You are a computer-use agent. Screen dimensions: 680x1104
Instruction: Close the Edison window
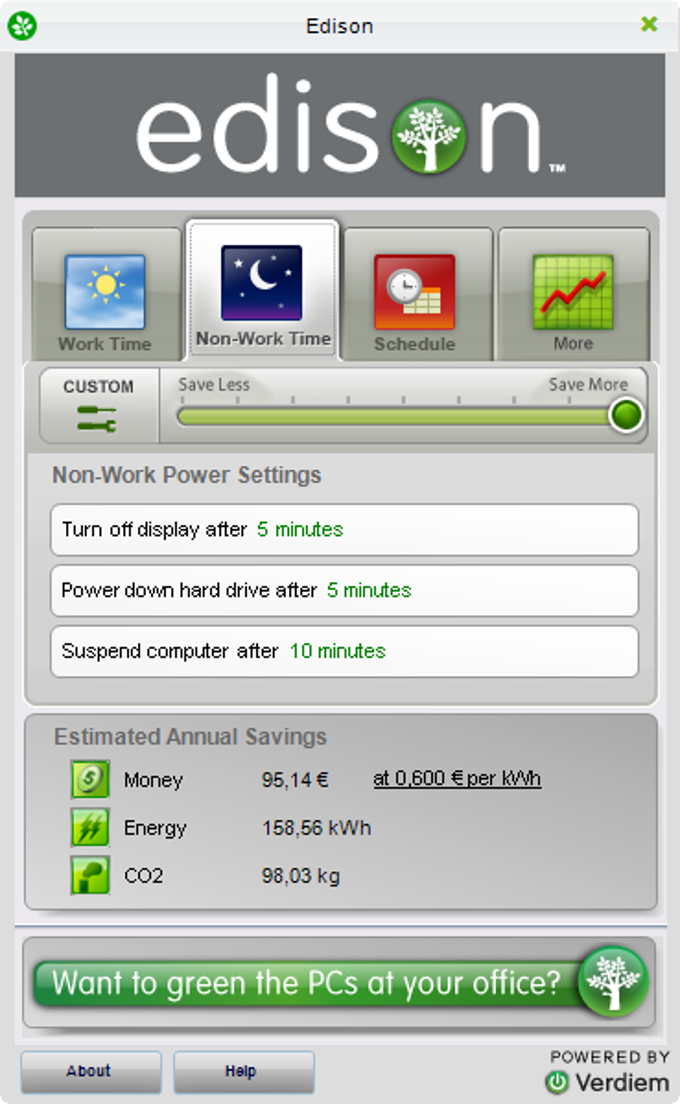[x=649, y=25]
